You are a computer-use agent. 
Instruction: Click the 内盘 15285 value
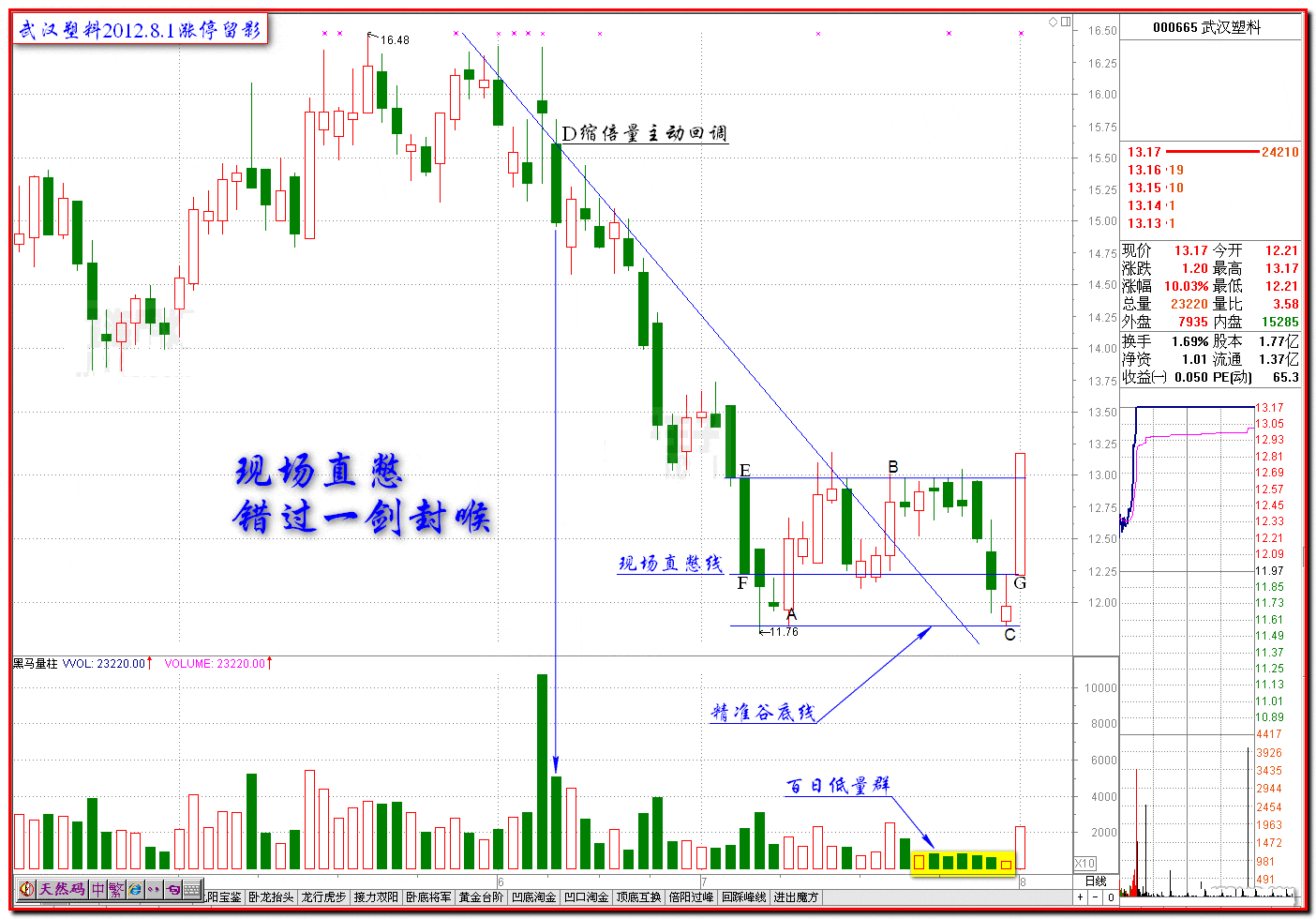tap(1280, 322)
